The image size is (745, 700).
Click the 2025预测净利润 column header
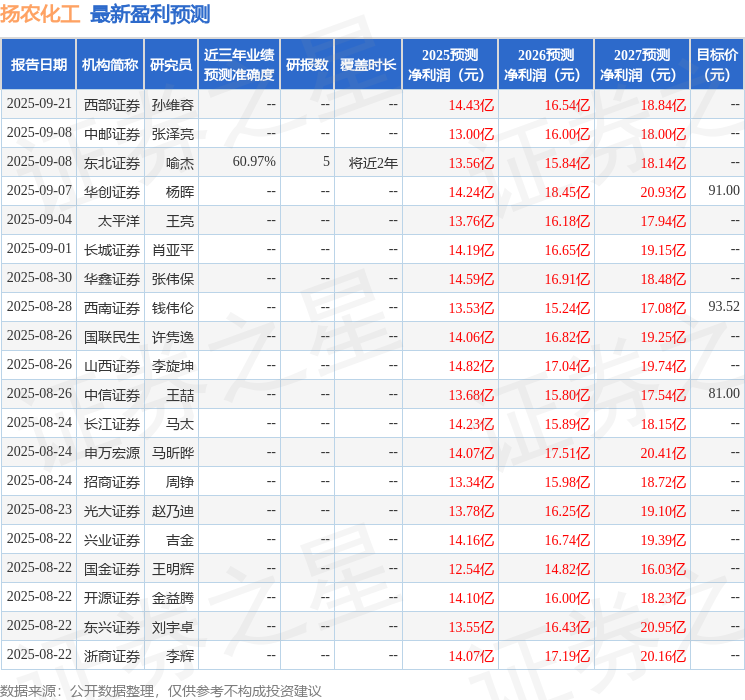[x=450, y=65]
